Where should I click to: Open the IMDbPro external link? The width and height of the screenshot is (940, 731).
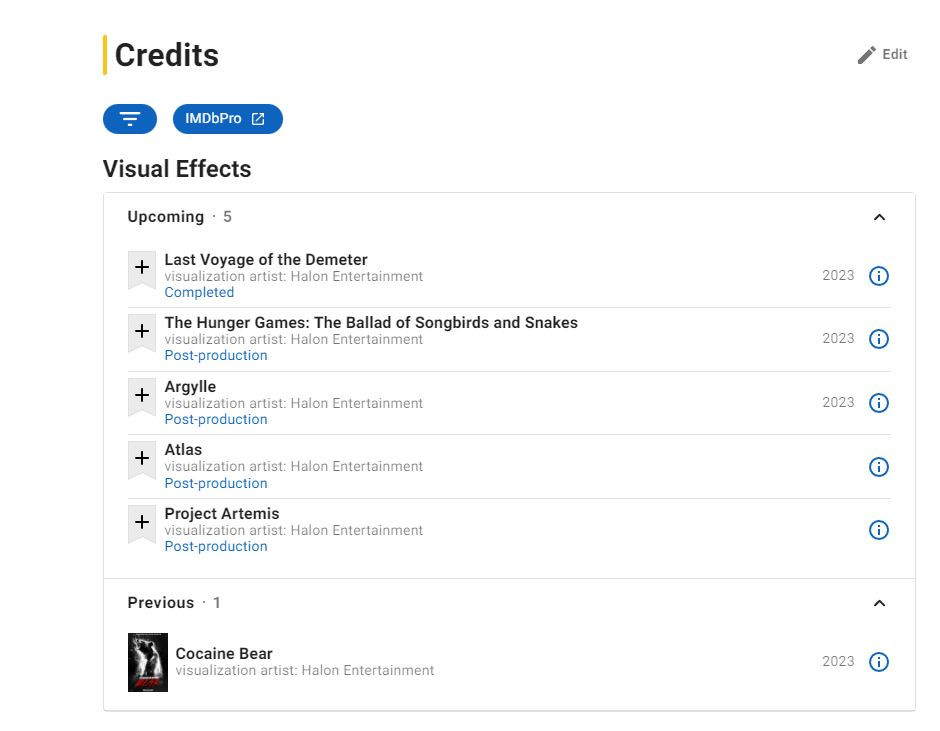click(x=227, y=119)
